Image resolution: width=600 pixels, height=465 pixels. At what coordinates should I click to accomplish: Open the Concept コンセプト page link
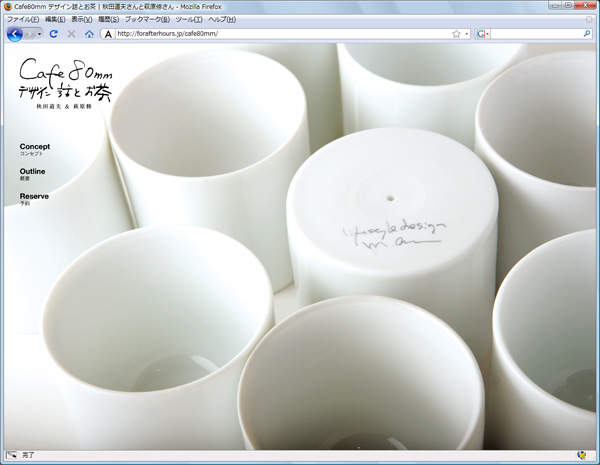(35, 149)
